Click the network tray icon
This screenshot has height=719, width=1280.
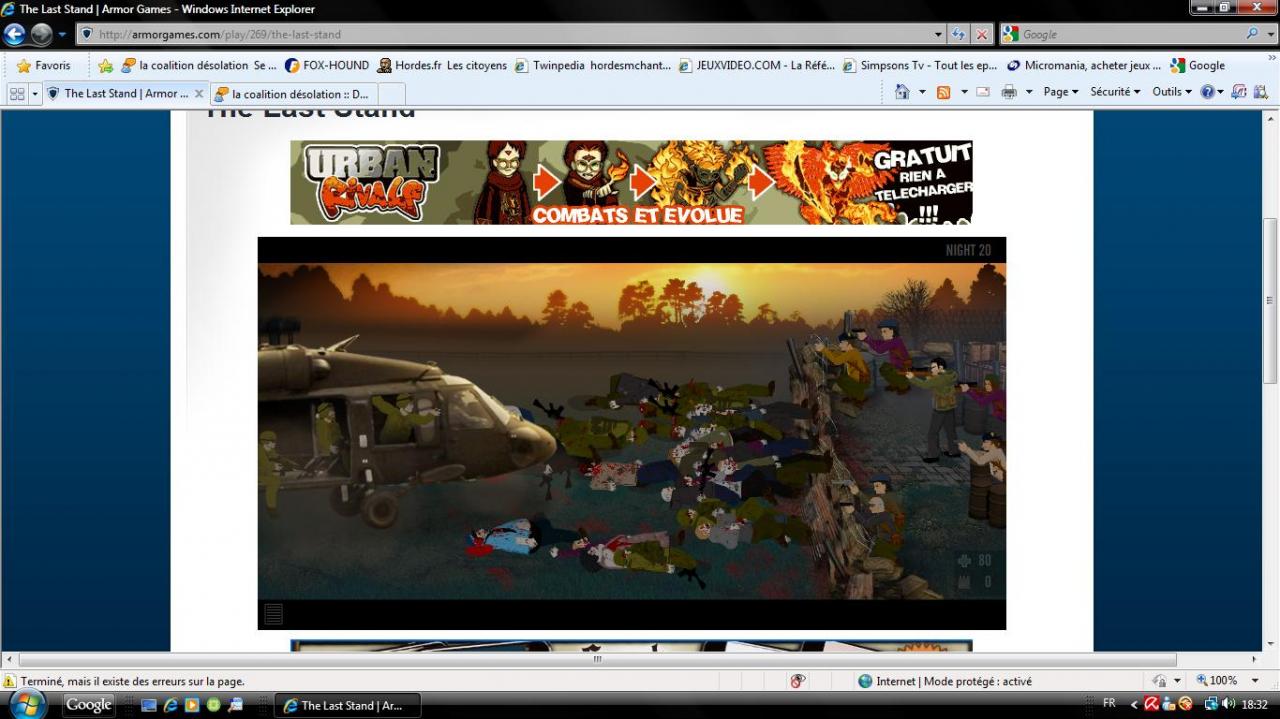[1212, 704]
